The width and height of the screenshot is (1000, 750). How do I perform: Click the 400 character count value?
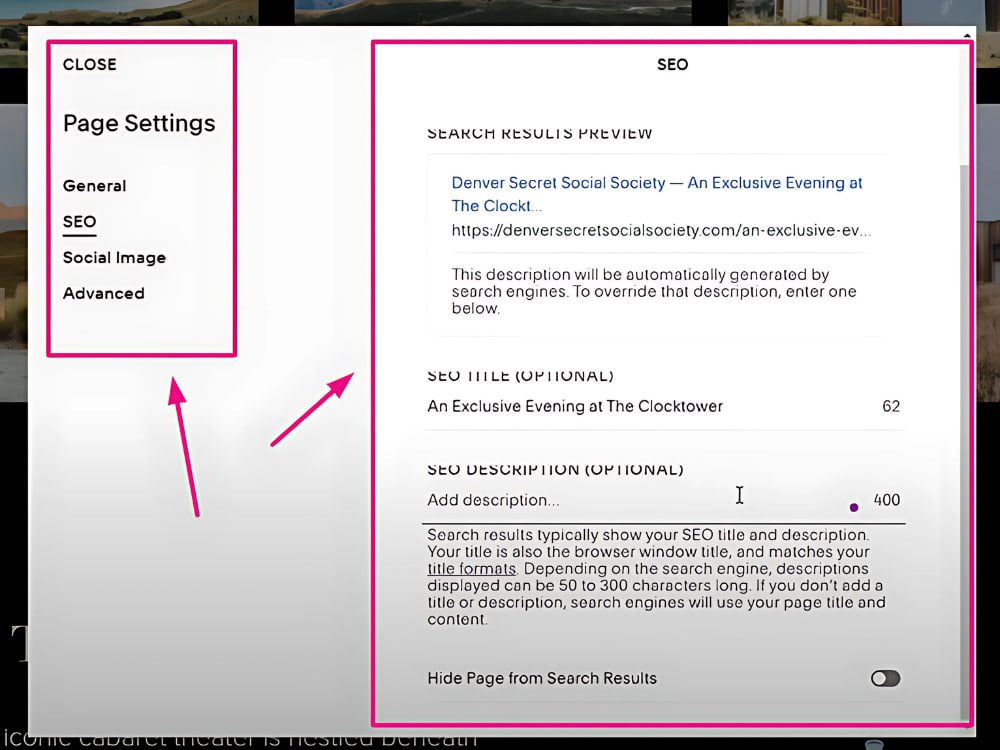tap(886, 500)
